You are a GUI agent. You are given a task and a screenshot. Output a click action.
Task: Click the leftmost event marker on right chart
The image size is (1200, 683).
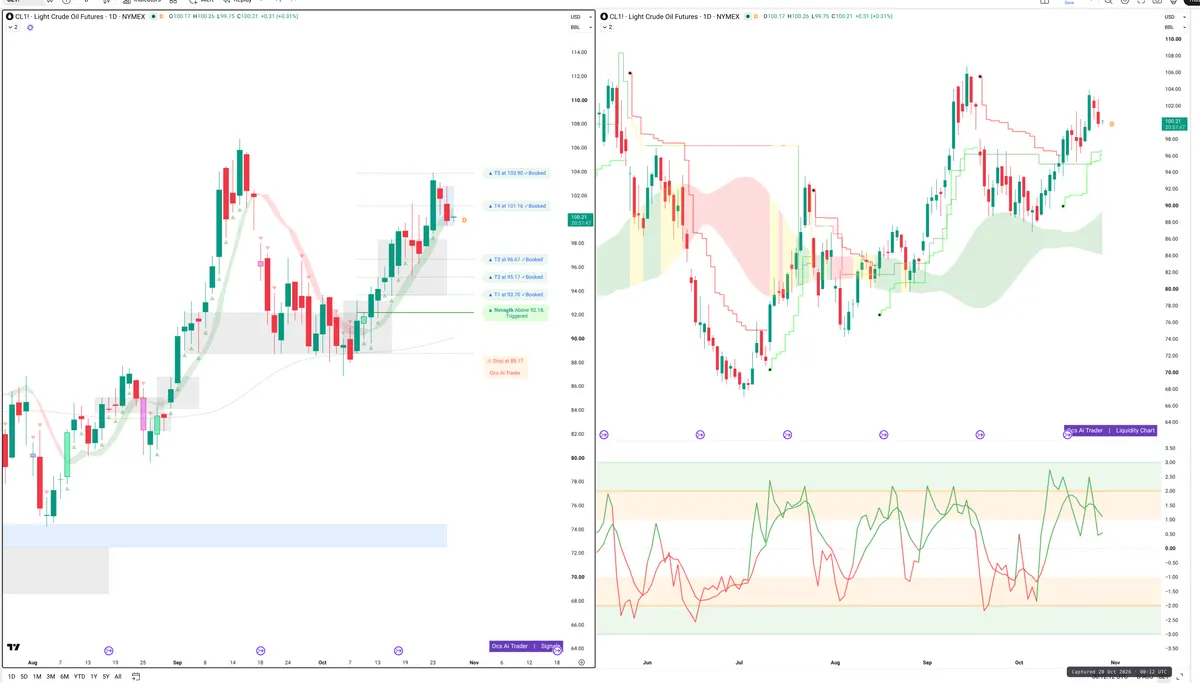point(603,435)
